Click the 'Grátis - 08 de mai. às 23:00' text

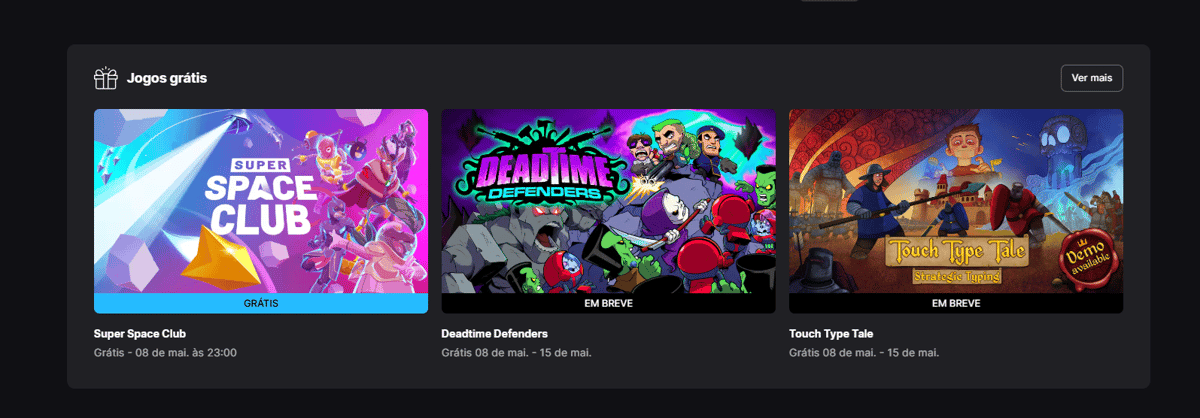click(165, 353)
